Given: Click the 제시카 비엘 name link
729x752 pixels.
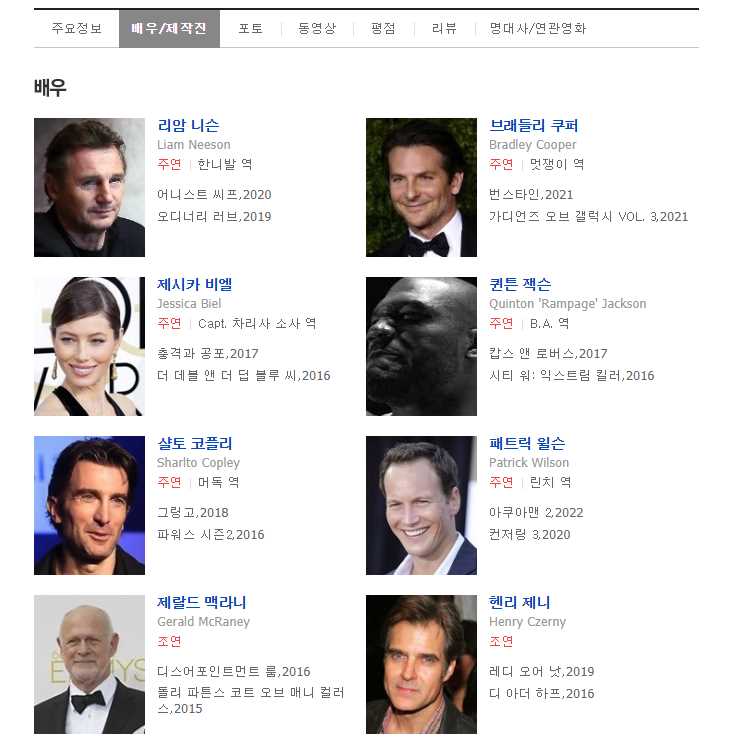Looking at the screenshot, I should pyautogui.click(x=195, y=284).
